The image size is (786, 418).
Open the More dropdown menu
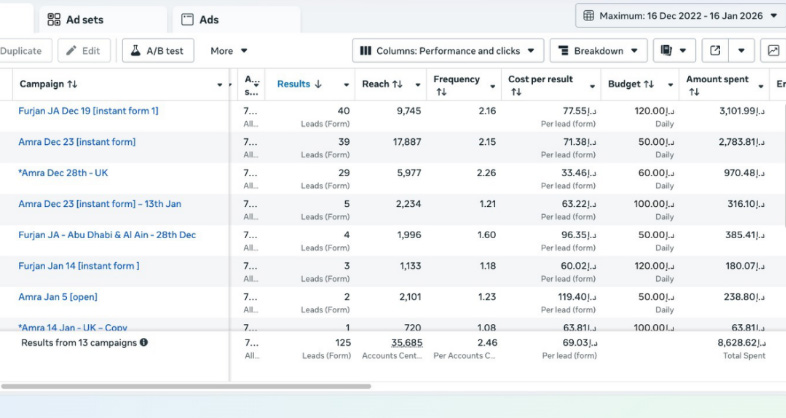pos(229,51)
